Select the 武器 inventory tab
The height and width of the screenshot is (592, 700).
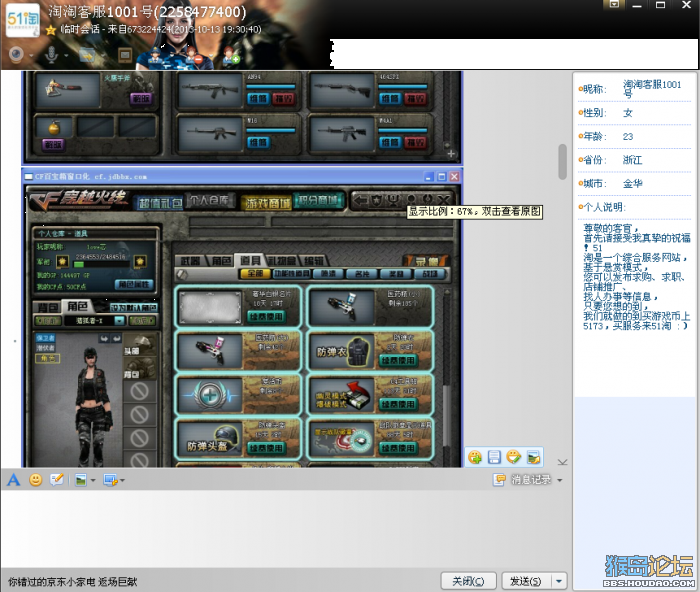[x=190, y=261]
